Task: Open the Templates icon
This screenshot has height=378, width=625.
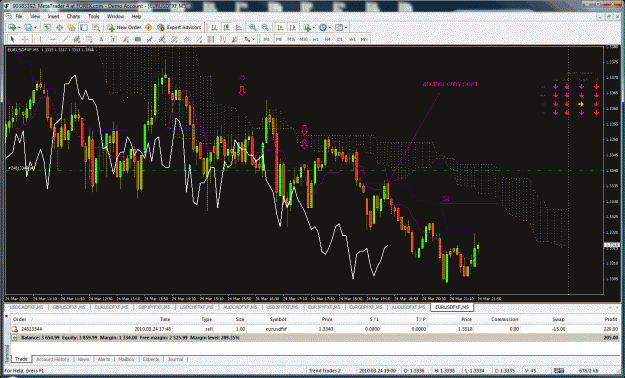Action: [339, 28]
